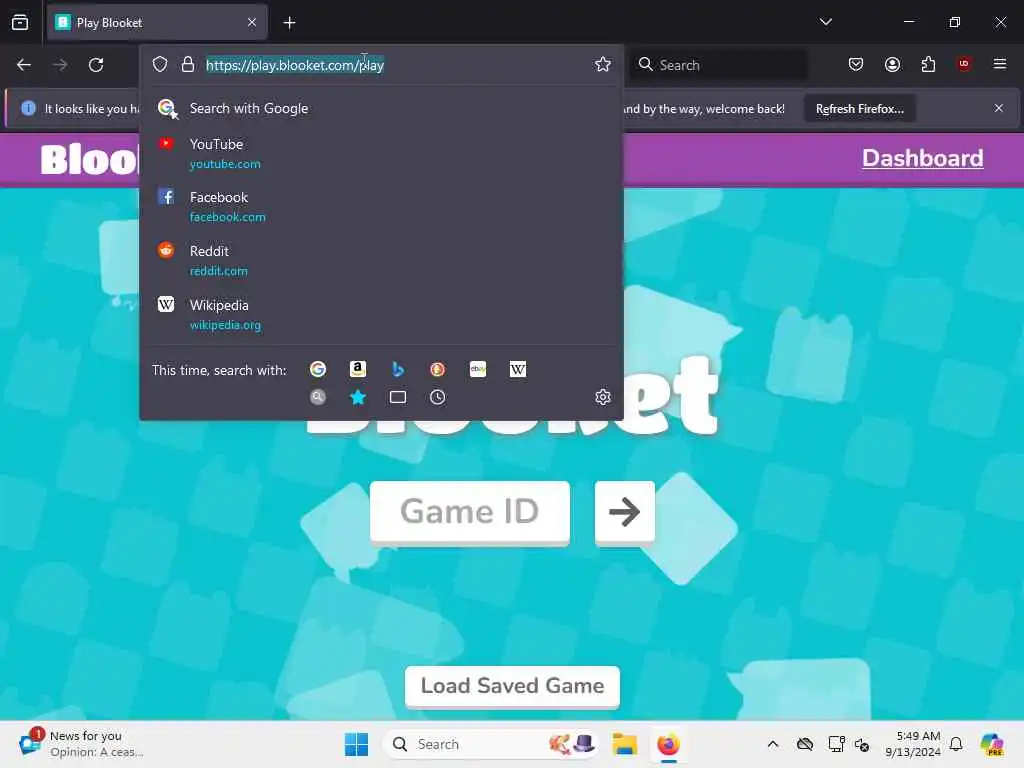
Task: Click the Blooket logo in header
Action: point(89,159)
